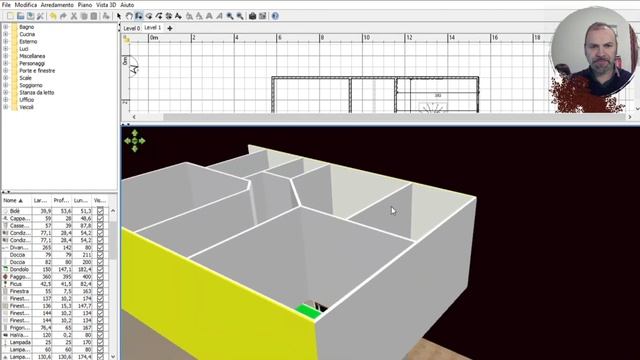Sort by the Lar... width column header
This screenshot has height=360, width=640.
[42, 200]
